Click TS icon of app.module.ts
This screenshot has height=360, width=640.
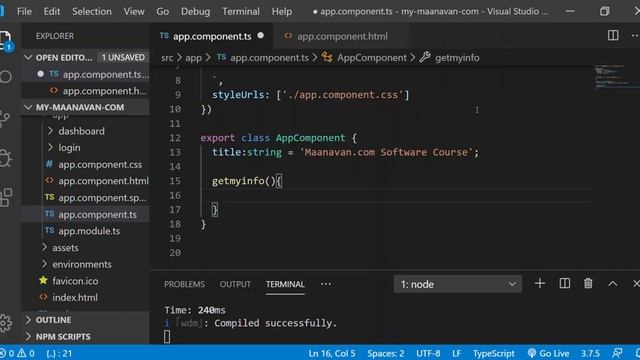click(49, 231)
